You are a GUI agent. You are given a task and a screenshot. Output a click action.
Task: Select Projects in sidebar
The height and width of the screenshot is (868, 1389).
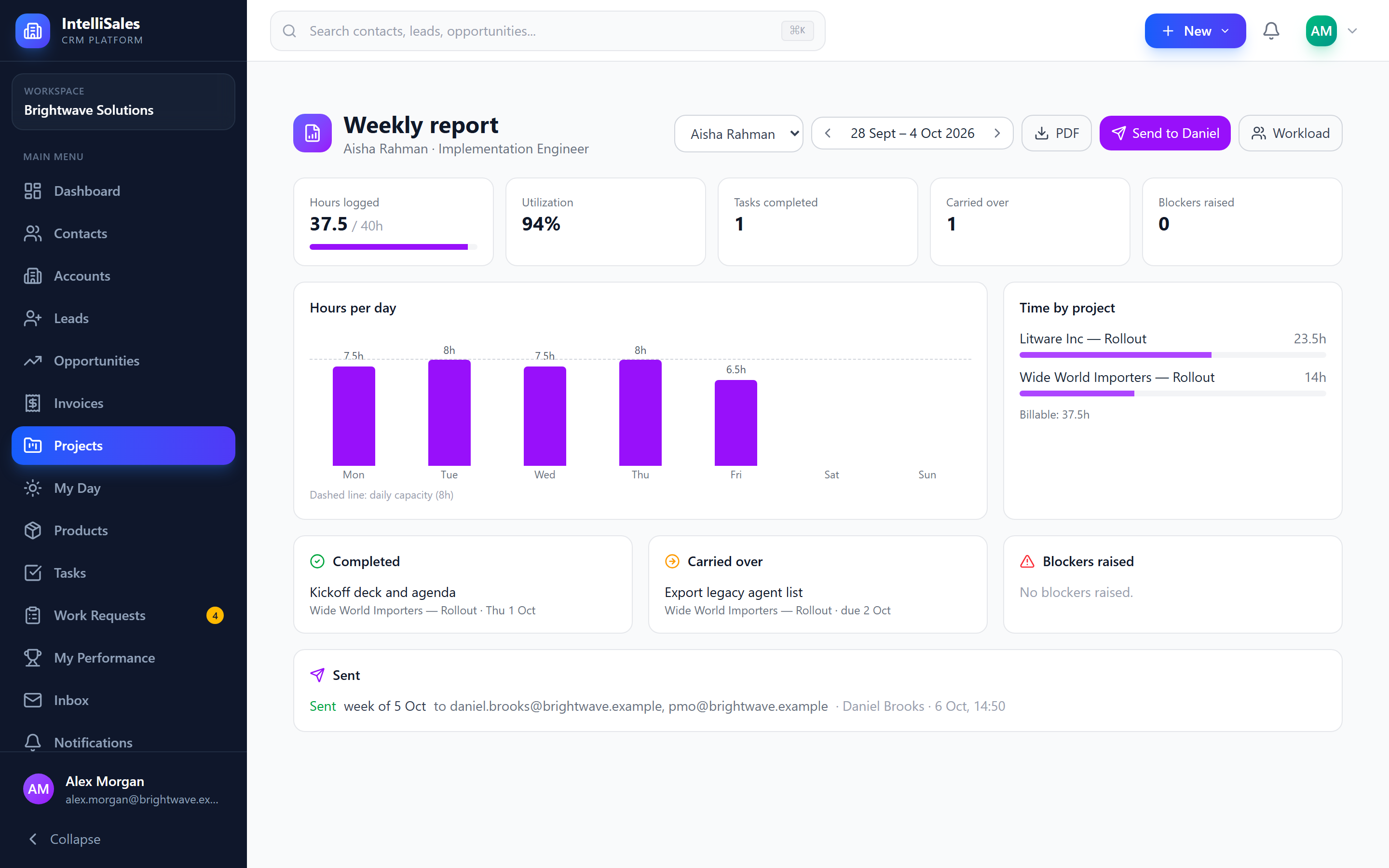point(123,446)
